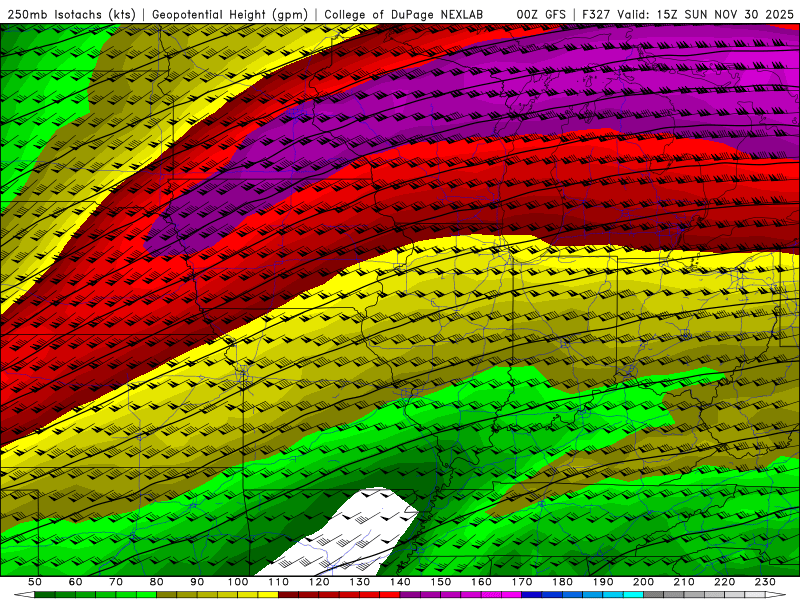Image resolution: width=800 pixels, height=600 pixels.
Task: Click the 220 label on the color scale
Action: pos(724,582)
